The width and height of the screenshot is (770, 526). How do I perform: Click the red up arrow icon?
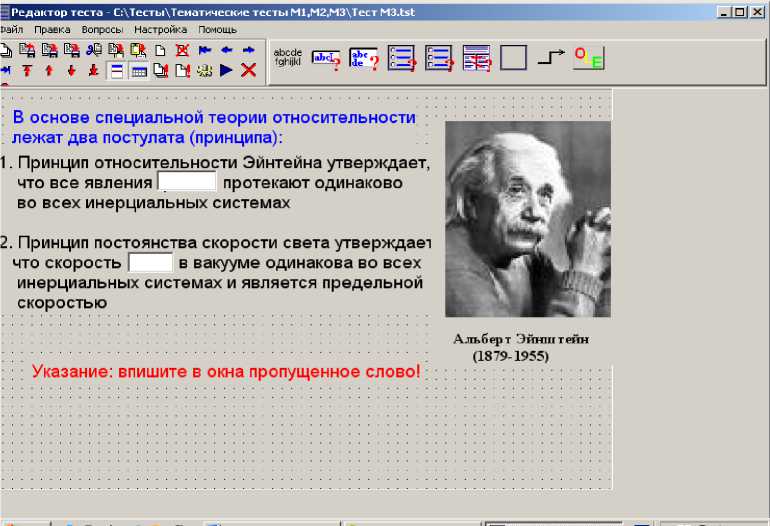[49, 71]
